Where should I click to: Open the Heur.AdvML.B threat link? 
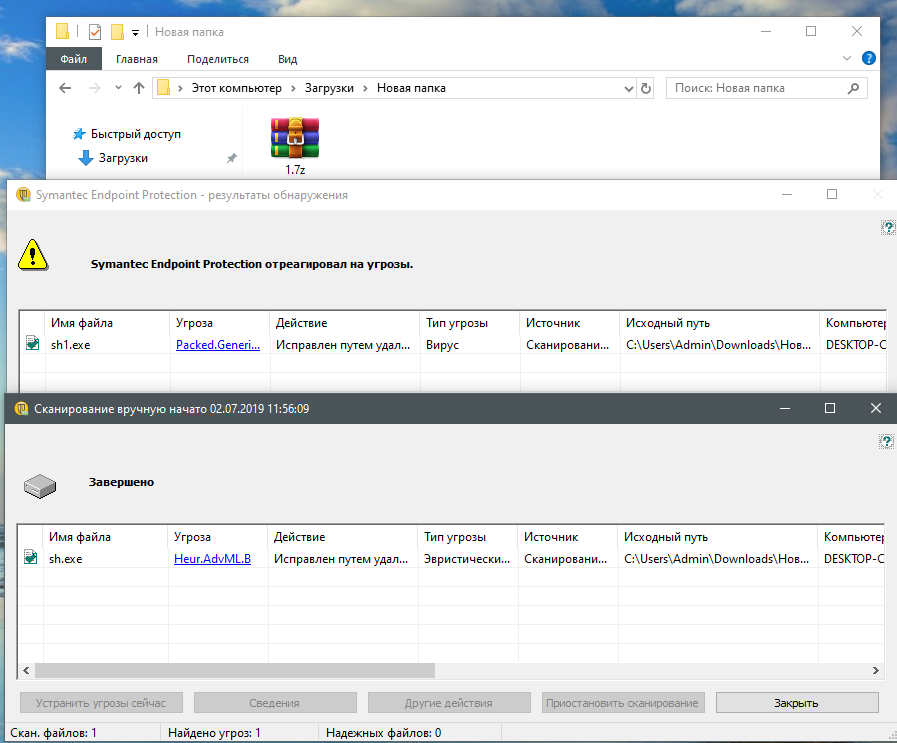(212, 559)
